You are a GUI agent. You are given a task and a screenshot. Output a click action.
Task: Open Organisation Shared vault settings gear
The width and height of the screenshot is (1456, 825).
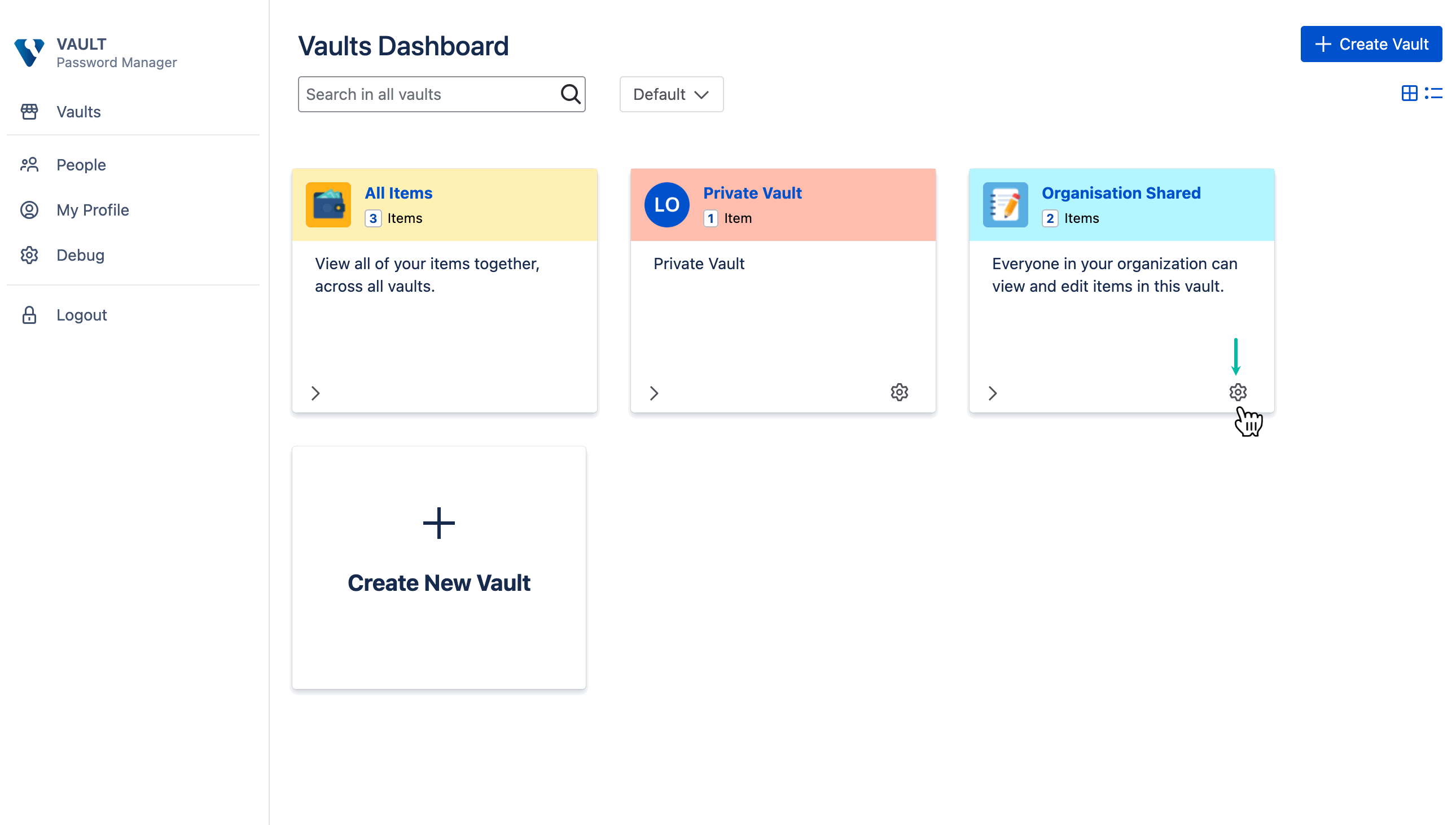[x=1237, y=392]
